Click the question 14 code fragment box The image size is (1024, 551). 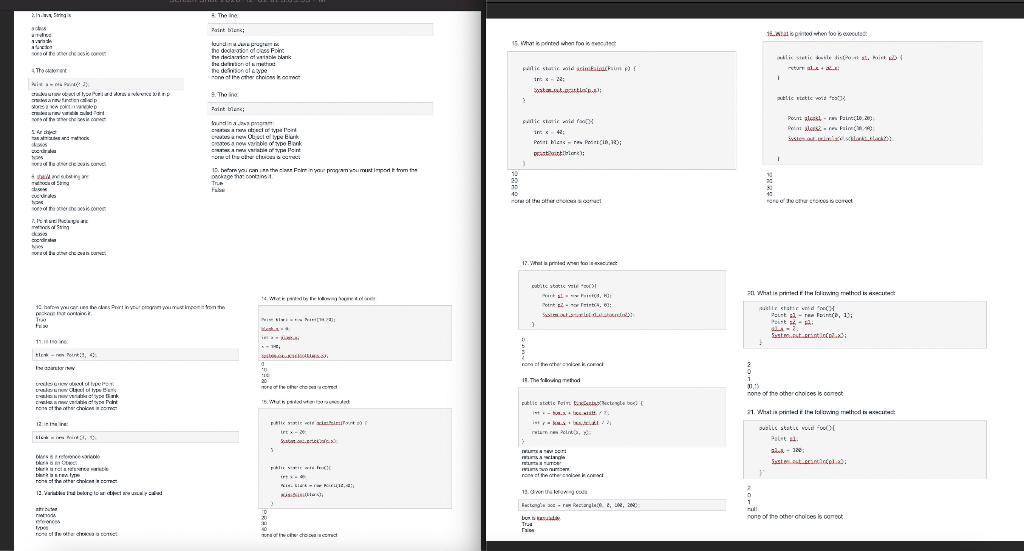click(x=355, y=333)
